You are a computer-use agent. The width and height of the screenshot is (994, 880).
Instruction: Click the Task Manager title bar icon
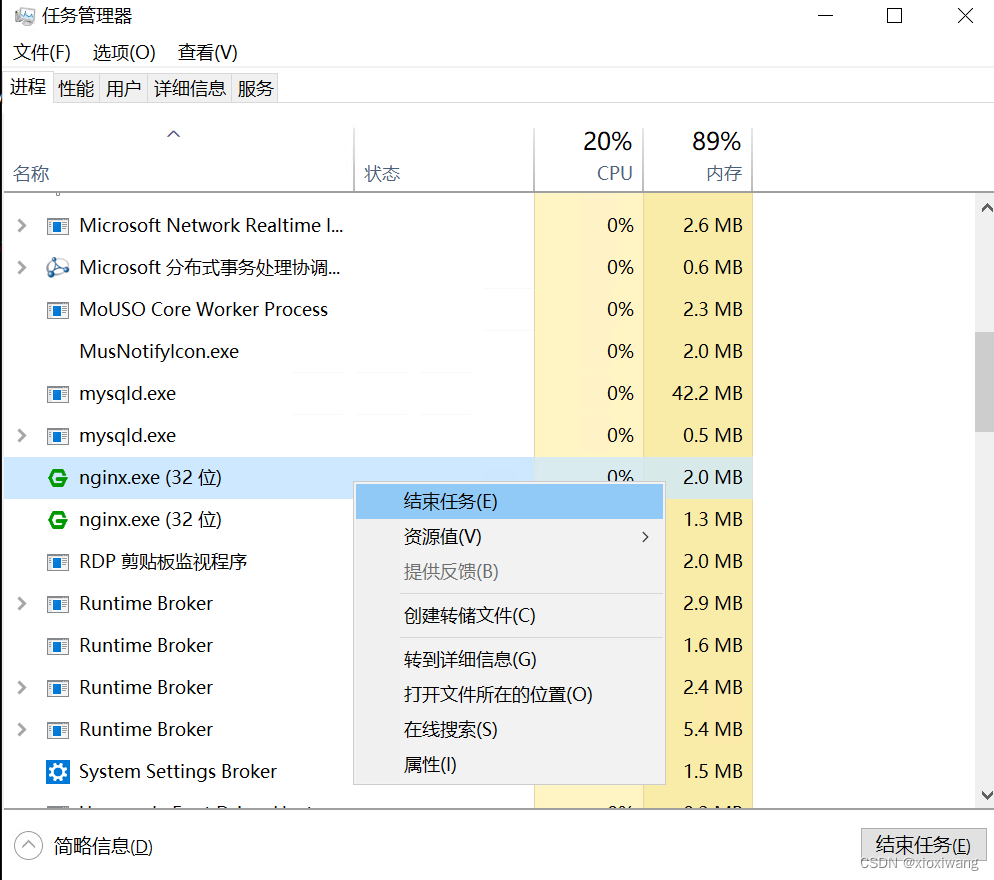[24, 16]
